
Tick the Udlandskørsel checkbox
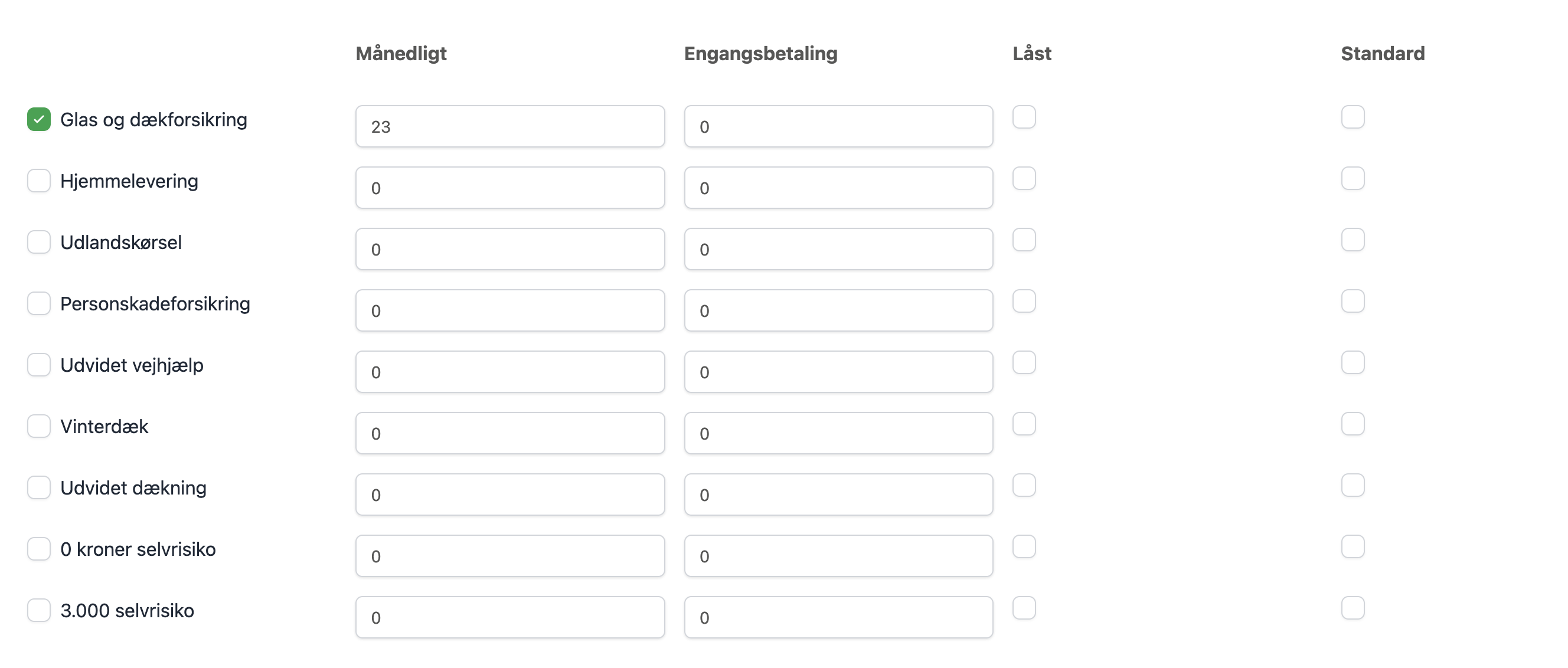point(38,242)
